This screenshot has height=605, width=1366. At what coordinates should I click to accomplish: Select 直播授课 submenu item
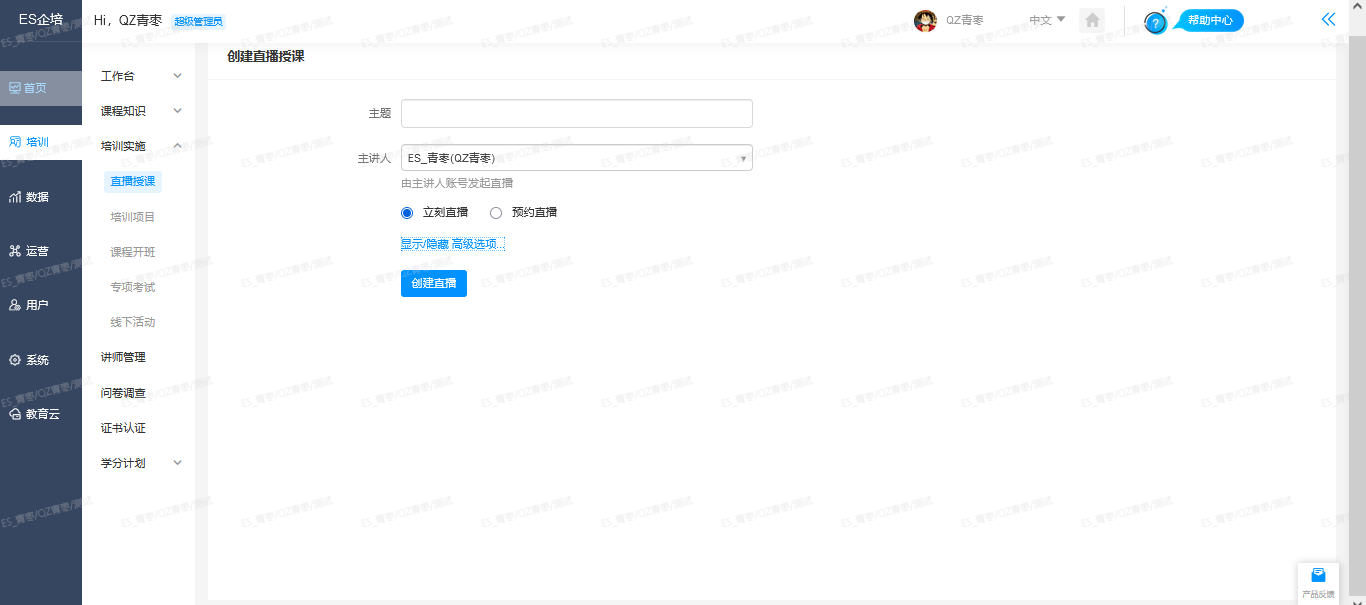(x=133, y=181)
